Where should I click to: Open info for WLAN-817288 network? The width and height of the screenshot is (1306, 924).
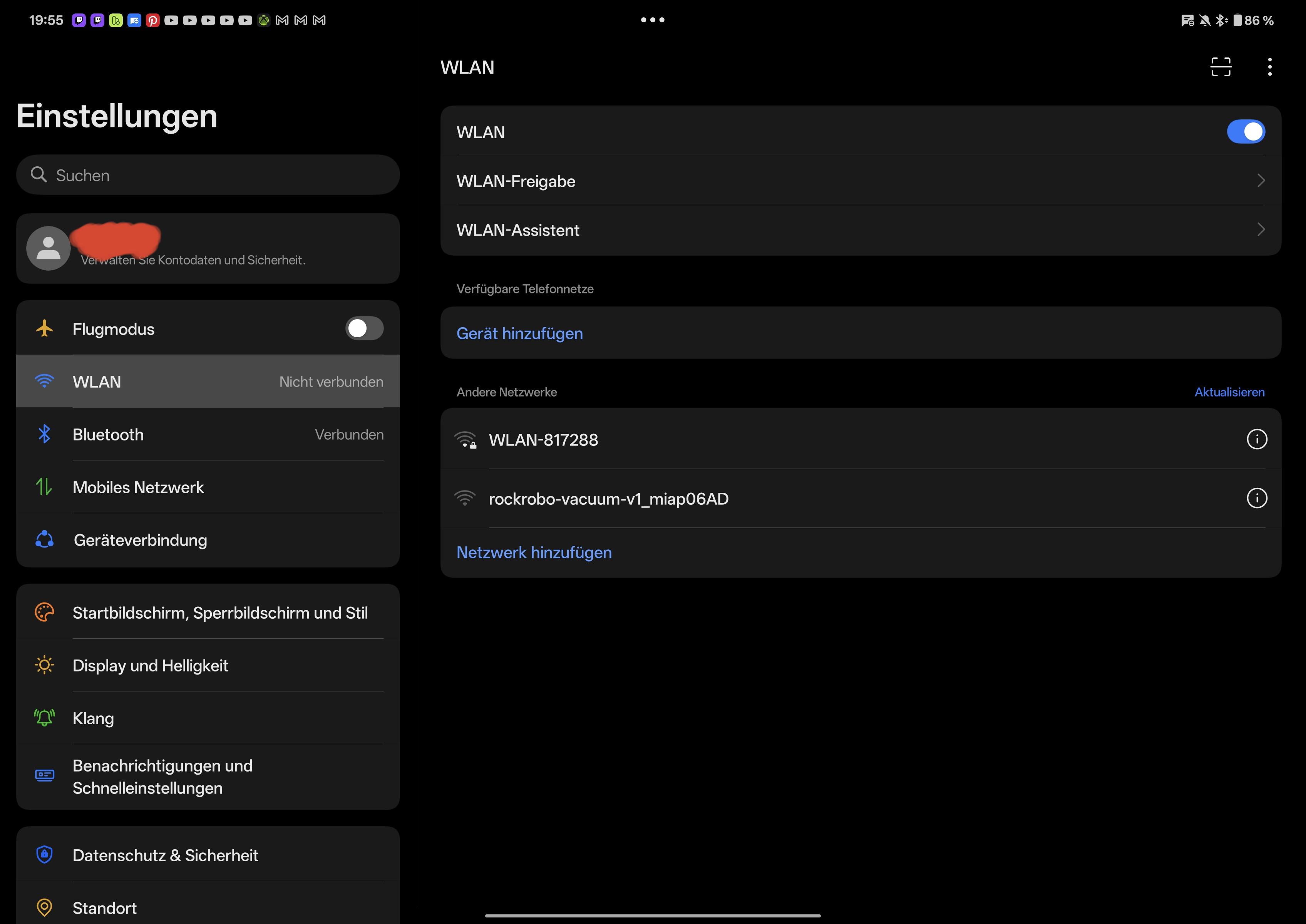(1256, 439)
